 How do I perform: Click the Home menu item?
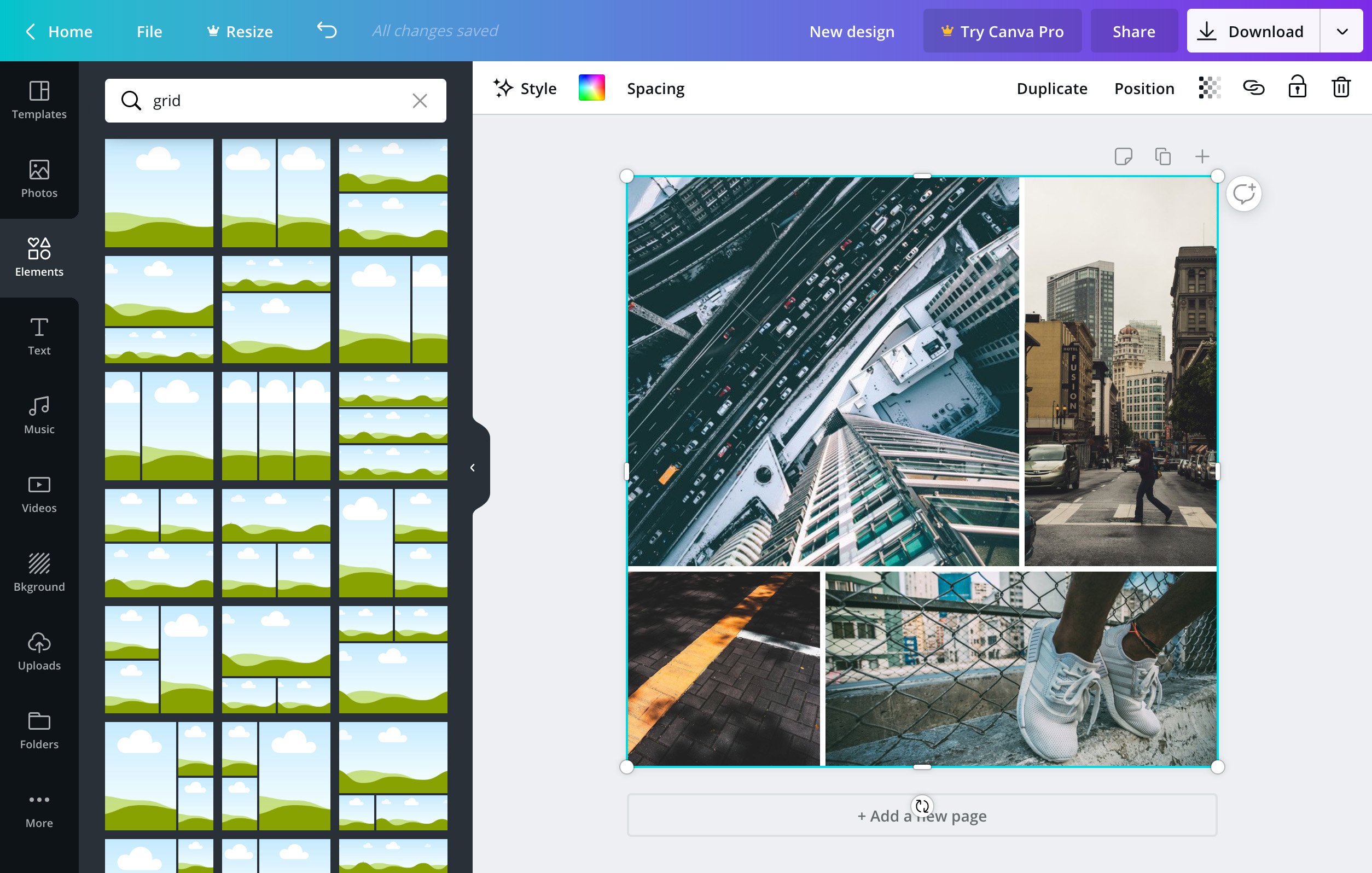[70, 30]
